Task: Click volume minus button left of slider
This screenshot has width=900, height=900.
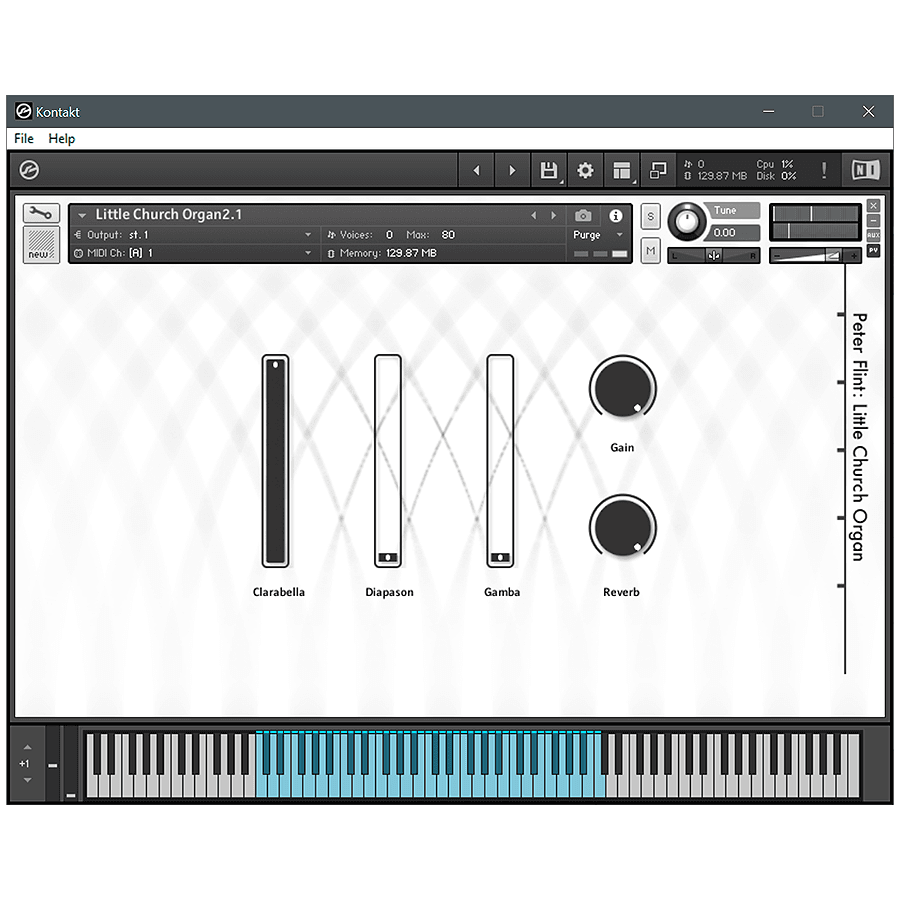Action: coord(777,256)
